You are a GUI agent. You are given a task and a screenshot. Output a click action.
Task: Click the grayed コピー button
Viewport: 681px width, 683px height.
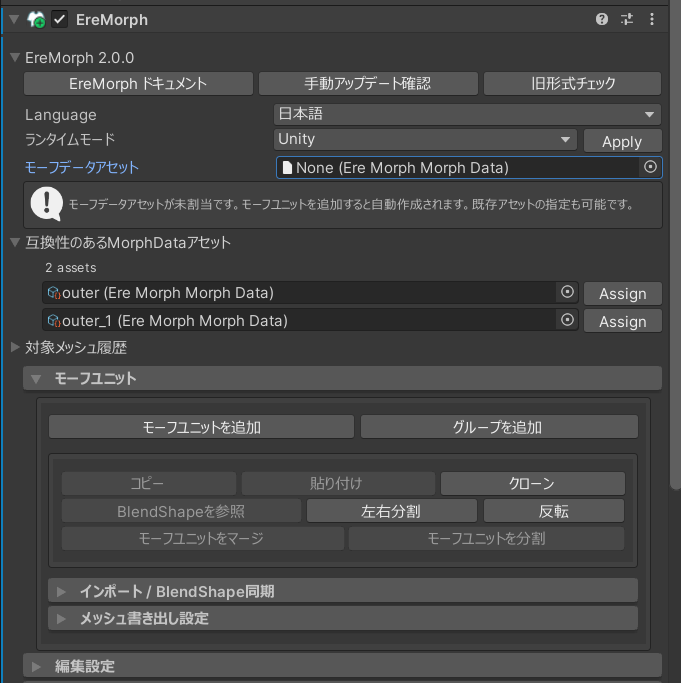click(x=149, y=483)
